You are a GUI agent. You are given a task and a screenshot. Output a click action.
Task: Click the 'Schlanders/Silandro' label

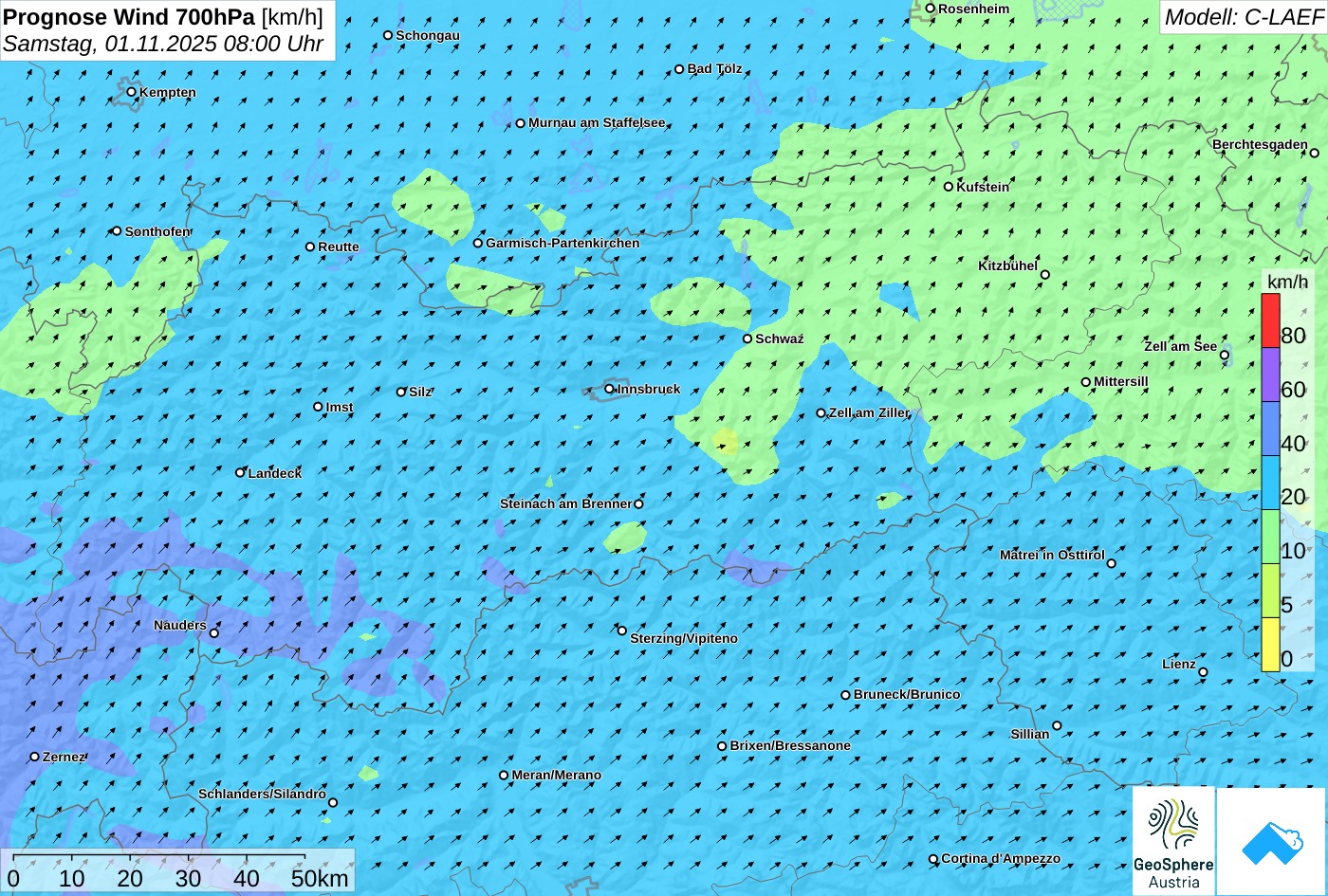point(262,795)
